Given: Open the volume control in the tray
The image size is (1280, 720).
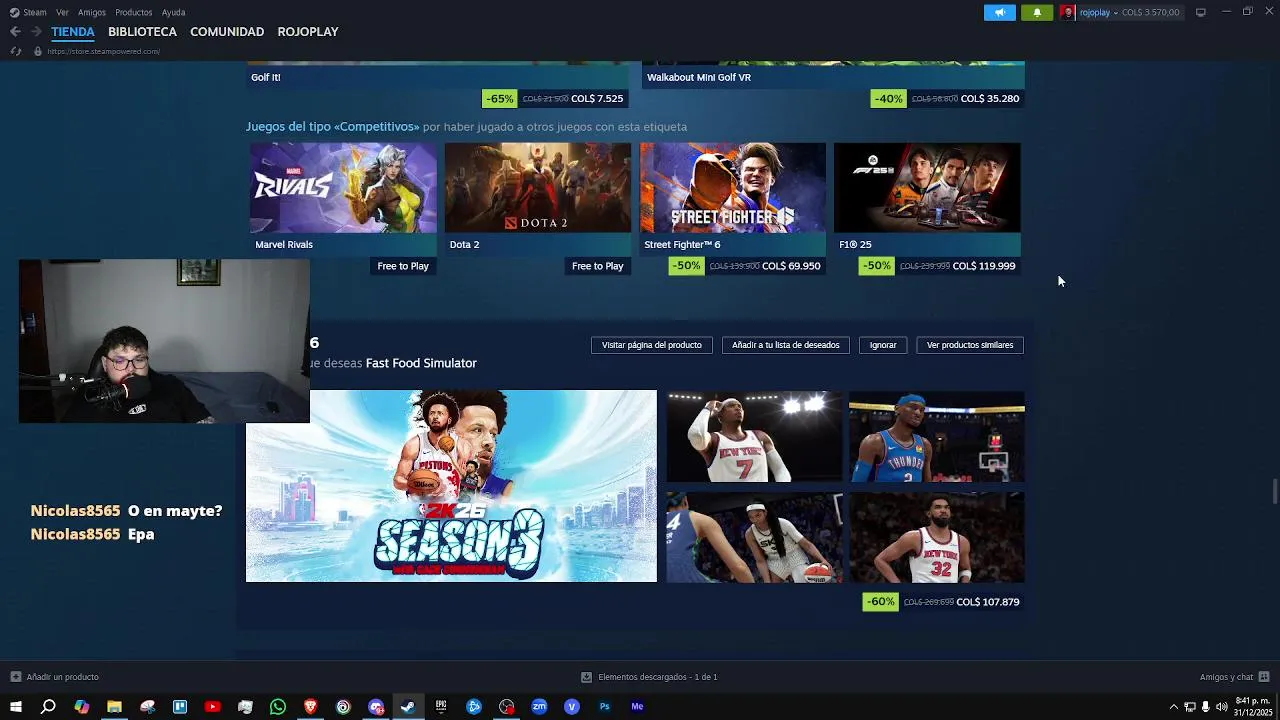Looking at the screenshot, I should [x=1221, y=707].
